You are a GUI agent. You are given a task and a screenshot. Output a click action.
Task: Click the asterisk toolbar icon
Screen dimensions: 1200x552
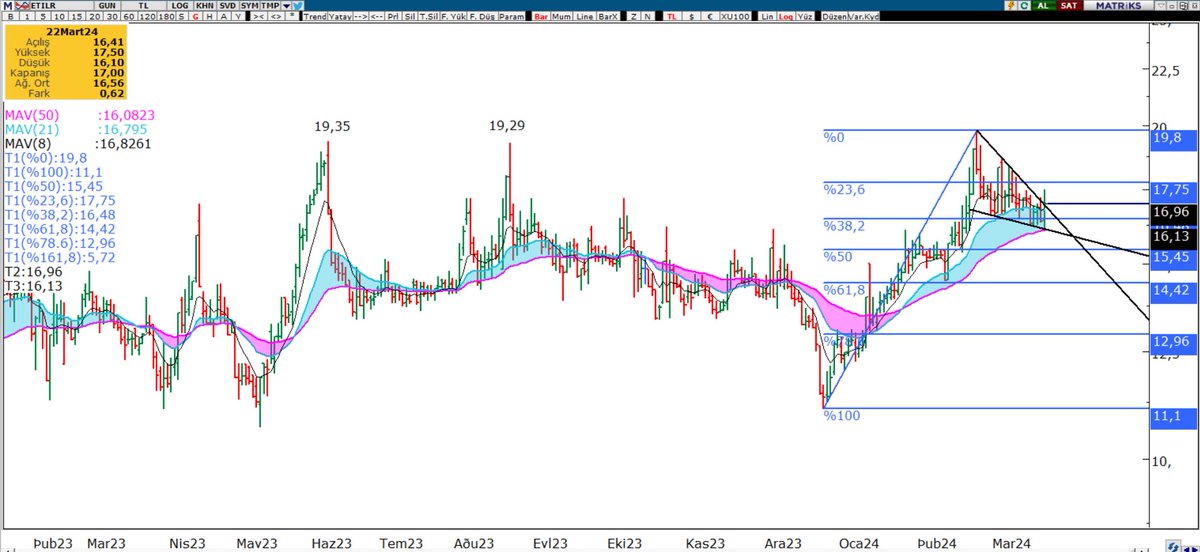coord(292,17)
